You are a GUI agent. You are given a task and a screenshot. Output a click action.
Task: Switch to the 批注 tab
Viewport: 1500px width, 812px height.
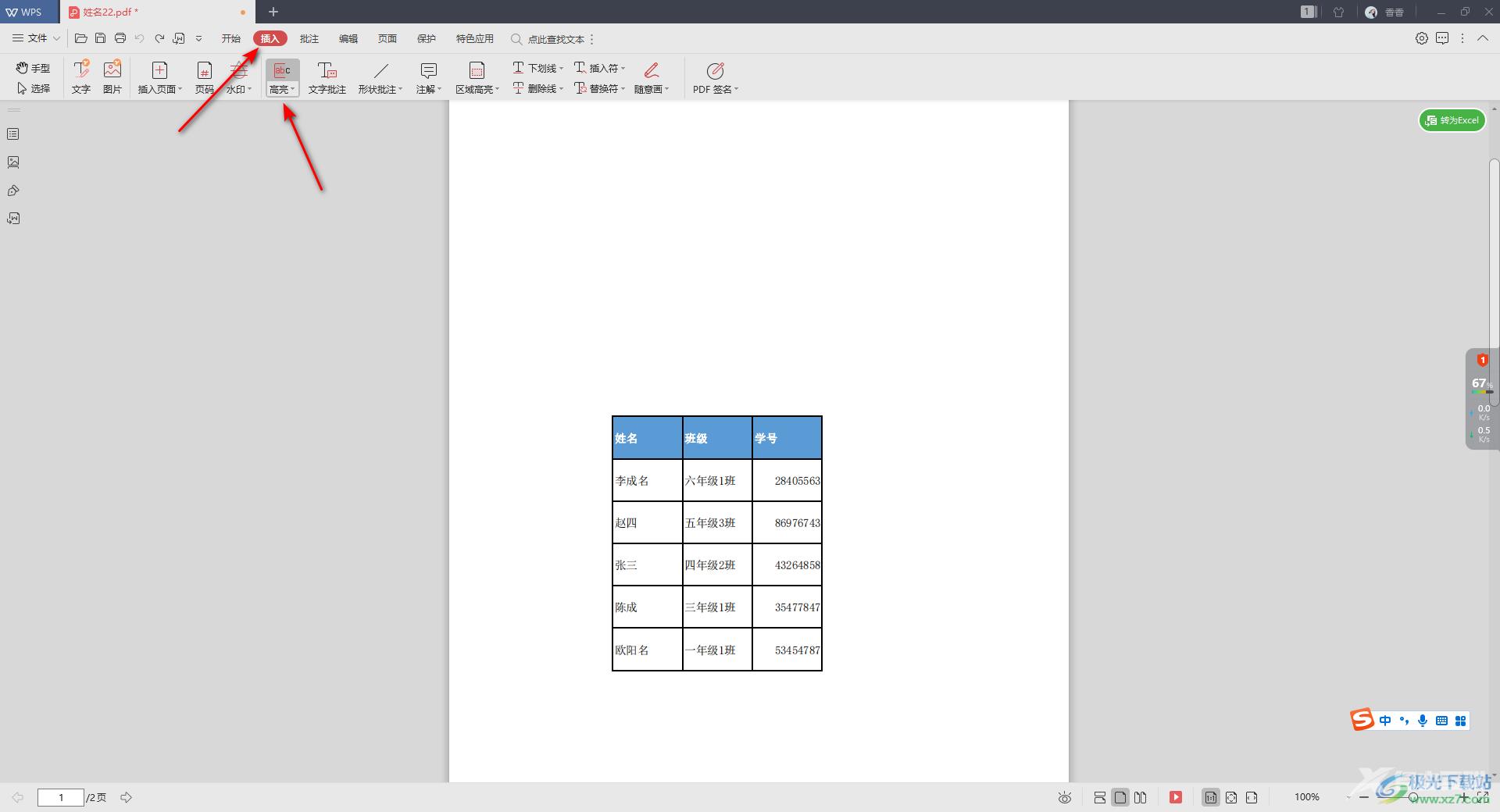coord(309,38)
